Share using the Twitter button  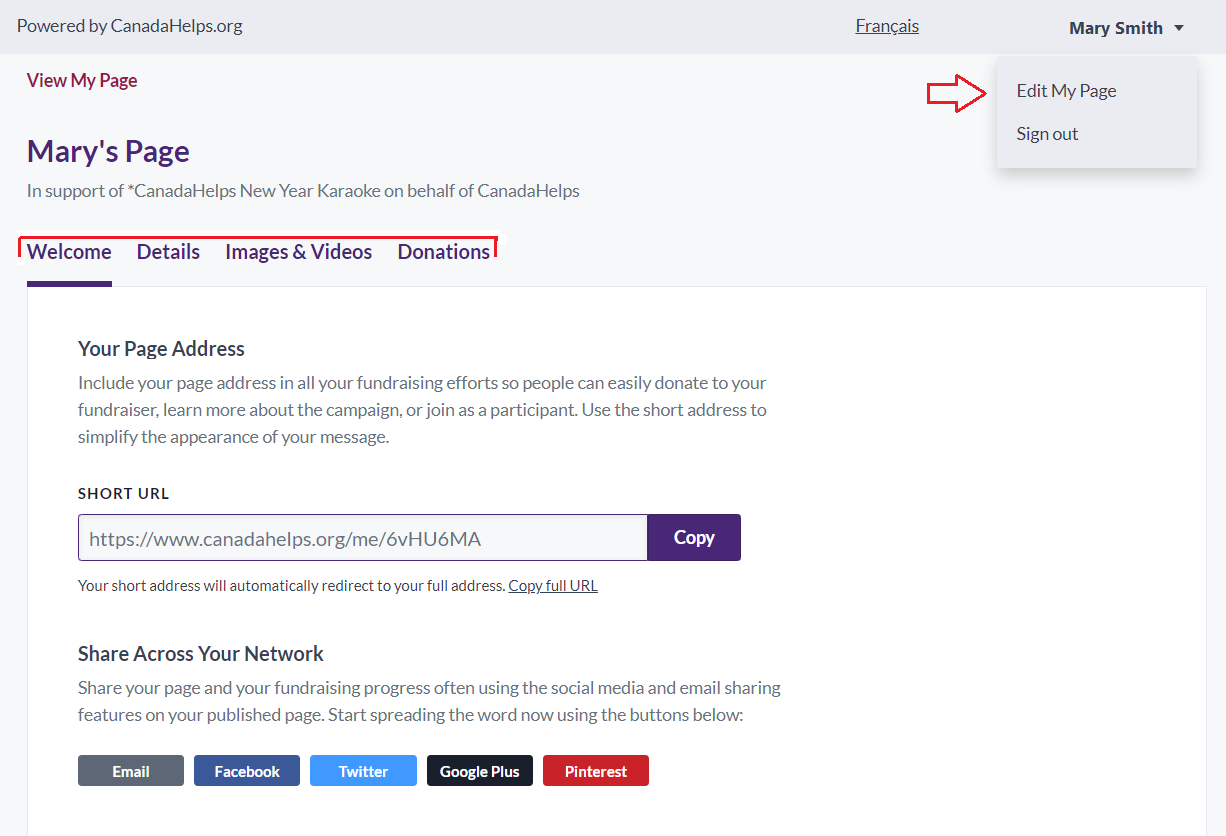pyautogui.click(x=363, y=771)
